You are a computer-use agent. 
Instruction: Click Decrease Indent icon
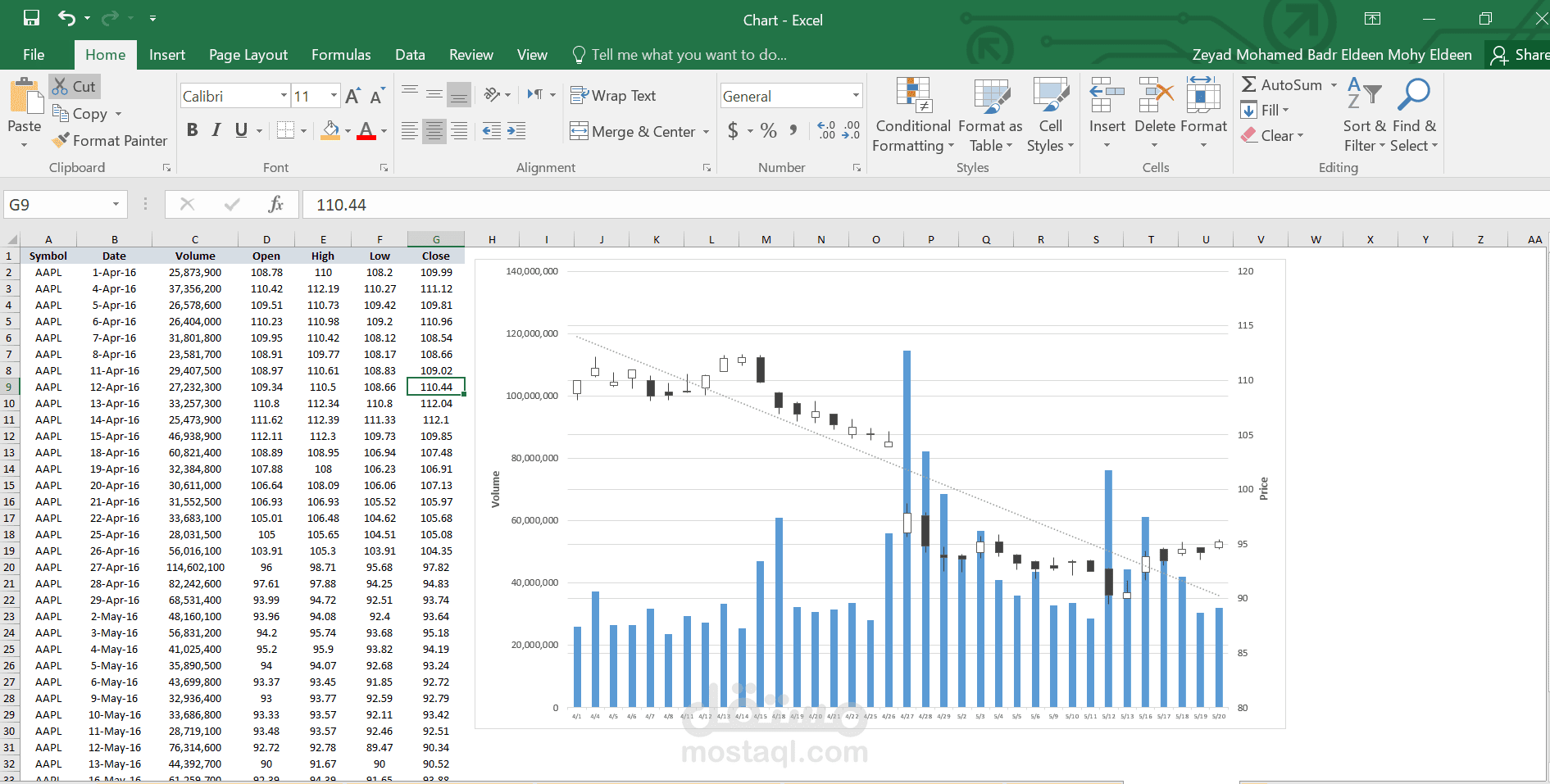492,131
